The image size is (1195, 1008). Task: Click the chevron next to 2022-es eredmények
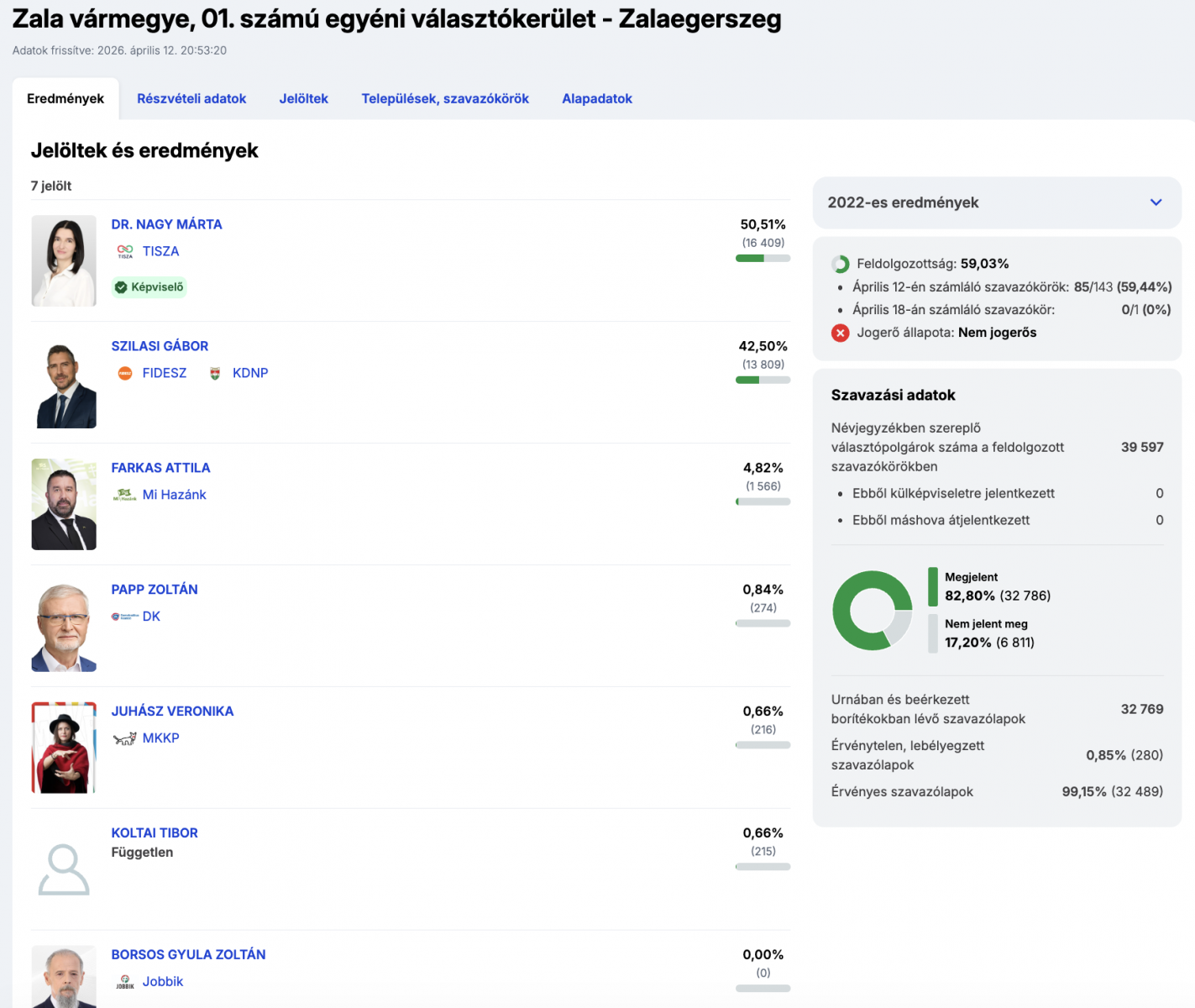(x=1156, y=202)
